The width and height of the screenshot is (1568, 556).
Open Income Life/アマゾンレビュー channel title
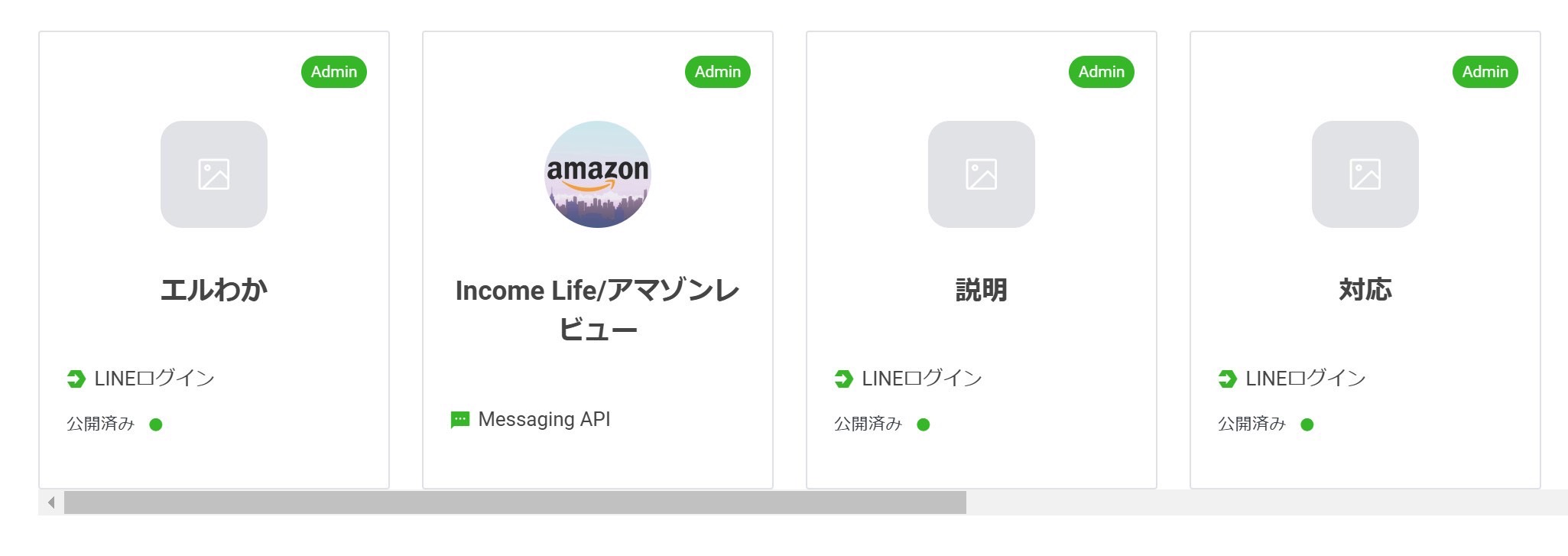598,310
